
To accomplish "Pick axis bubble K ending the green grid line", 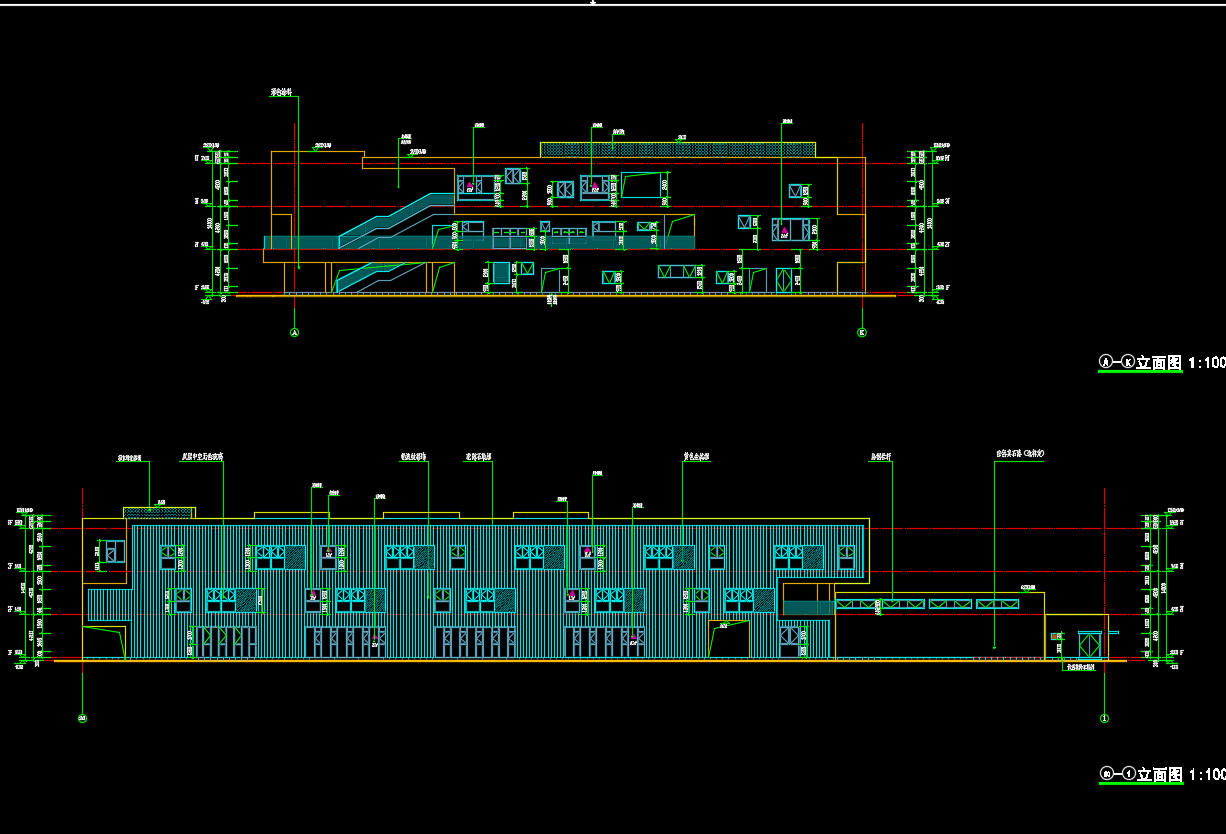I will (862, 332).
